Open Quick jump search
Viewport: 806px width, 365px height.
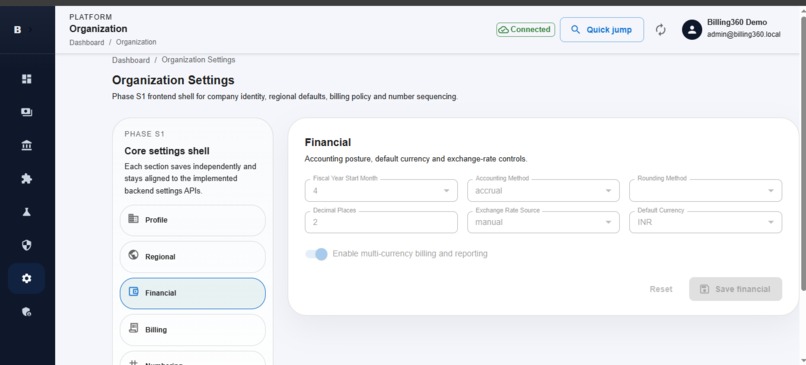tap(601, 30)
